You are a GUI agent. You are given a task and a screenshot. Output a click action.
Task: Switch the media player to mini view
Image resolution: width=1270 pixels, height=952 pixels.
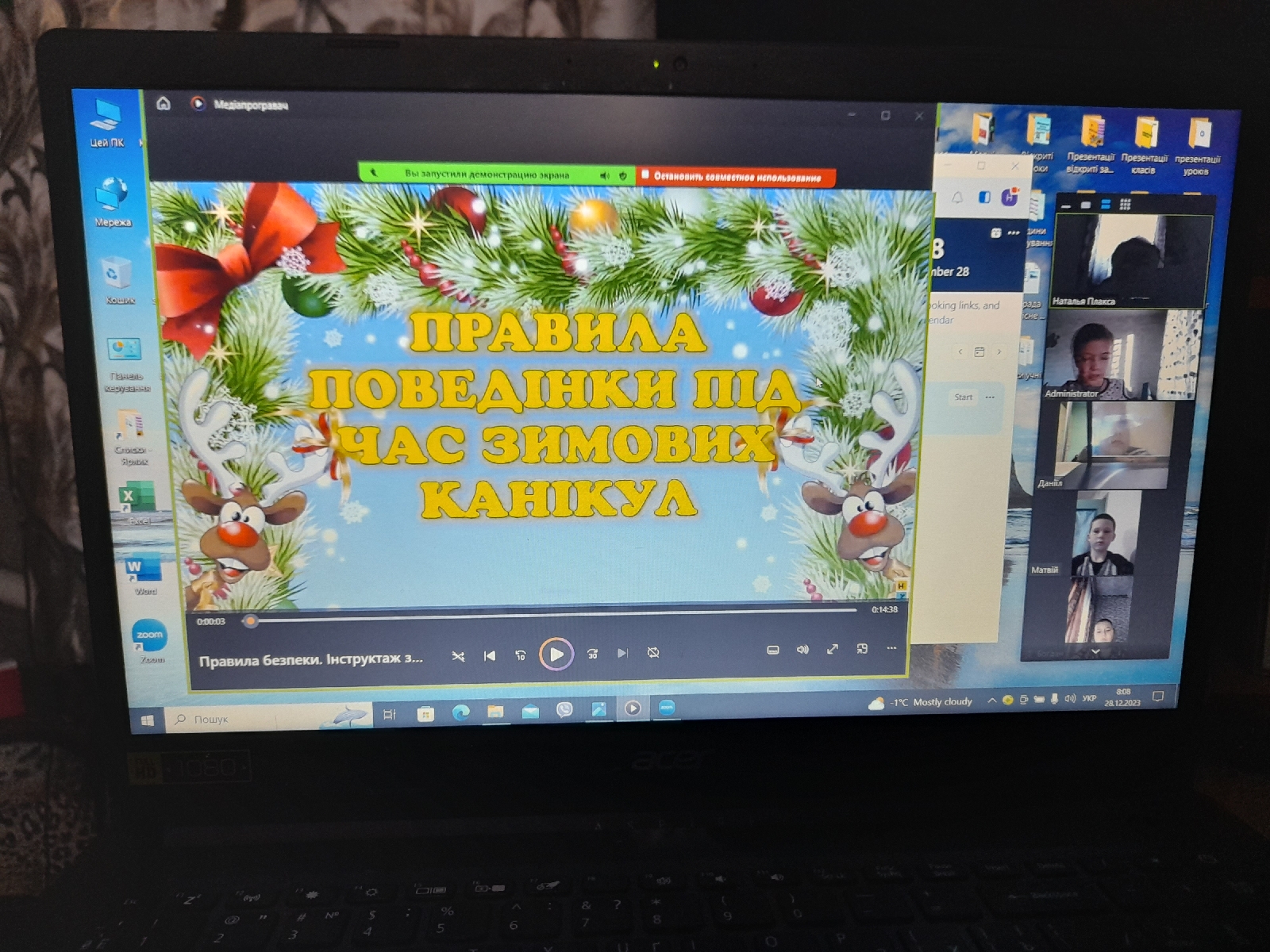click(x=862, y=648)
